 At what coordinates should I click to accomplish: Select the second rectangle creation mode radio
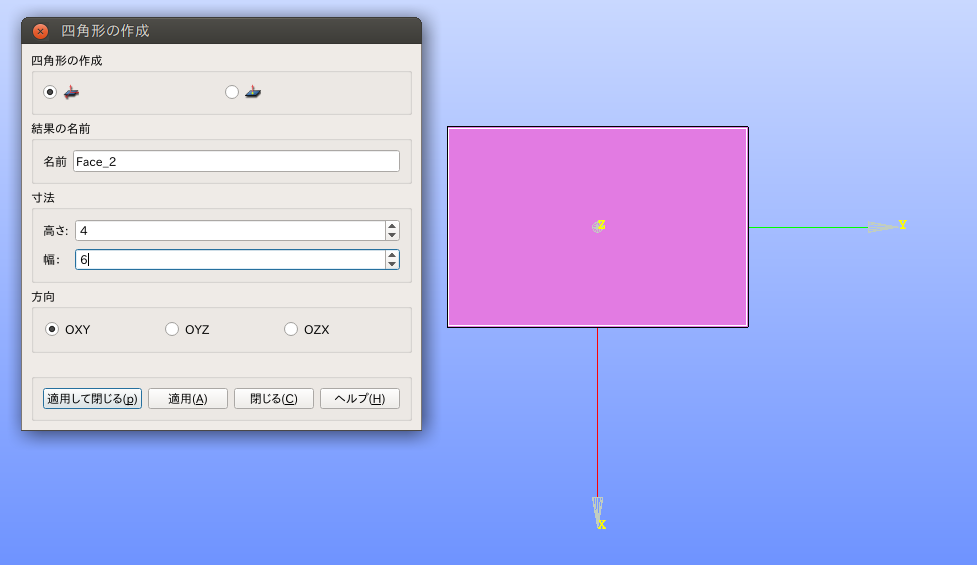pos(232,92)
